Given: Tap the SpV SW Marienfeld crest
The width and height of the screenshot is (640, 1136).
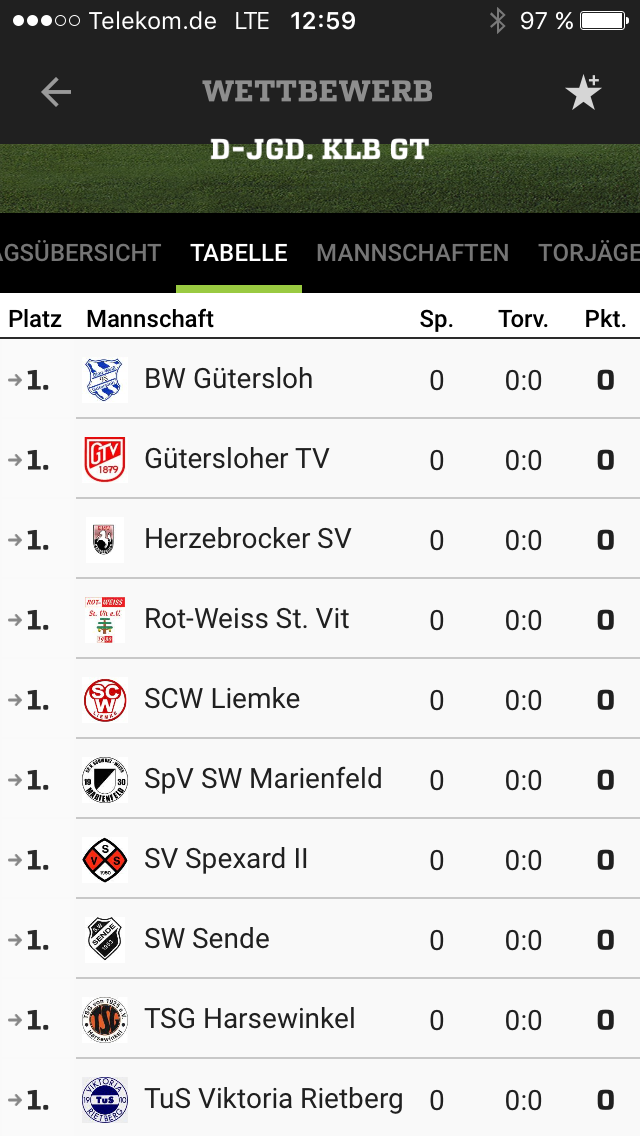Looking at the screenshot, I should (x=104, y=780).
